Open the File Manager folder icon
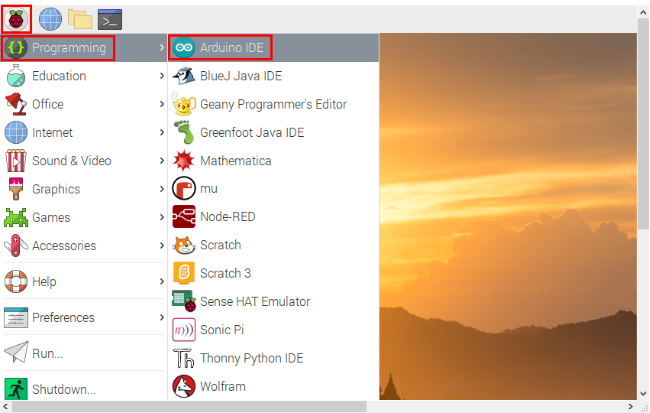 pyautogui.click(x=79, y=18)
